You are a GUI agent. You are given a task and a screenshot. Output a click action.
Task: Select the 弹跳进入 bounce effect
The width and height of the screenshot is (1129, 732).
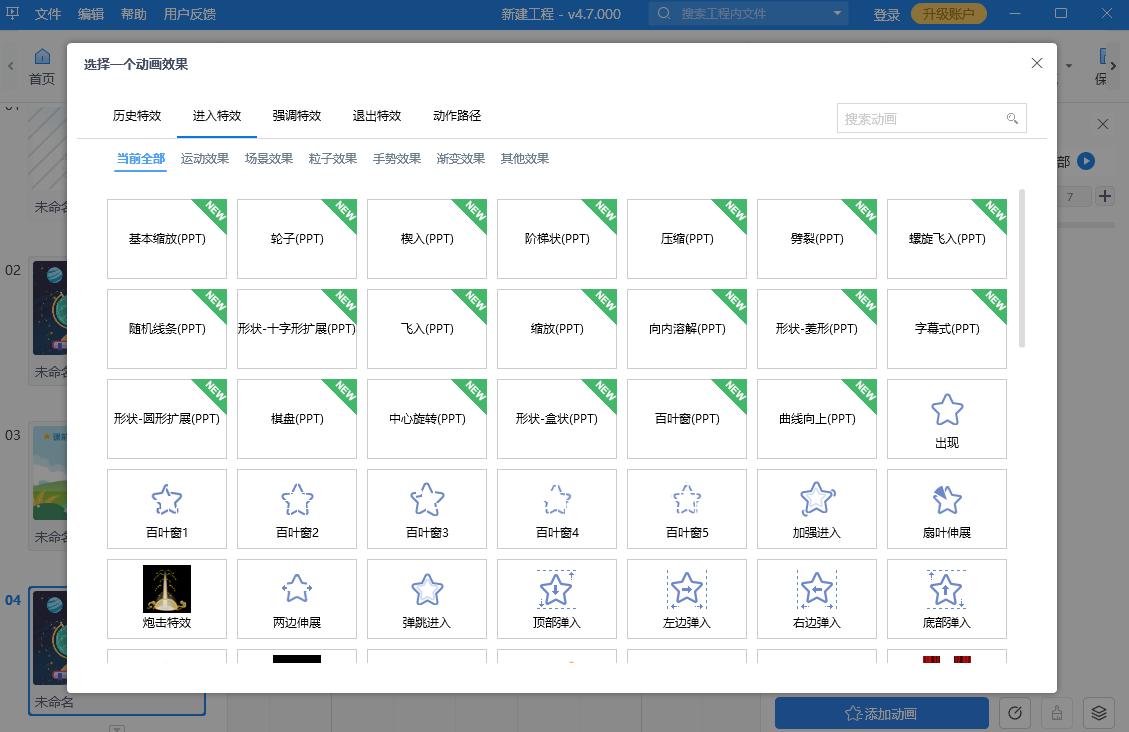coord(426,598)
